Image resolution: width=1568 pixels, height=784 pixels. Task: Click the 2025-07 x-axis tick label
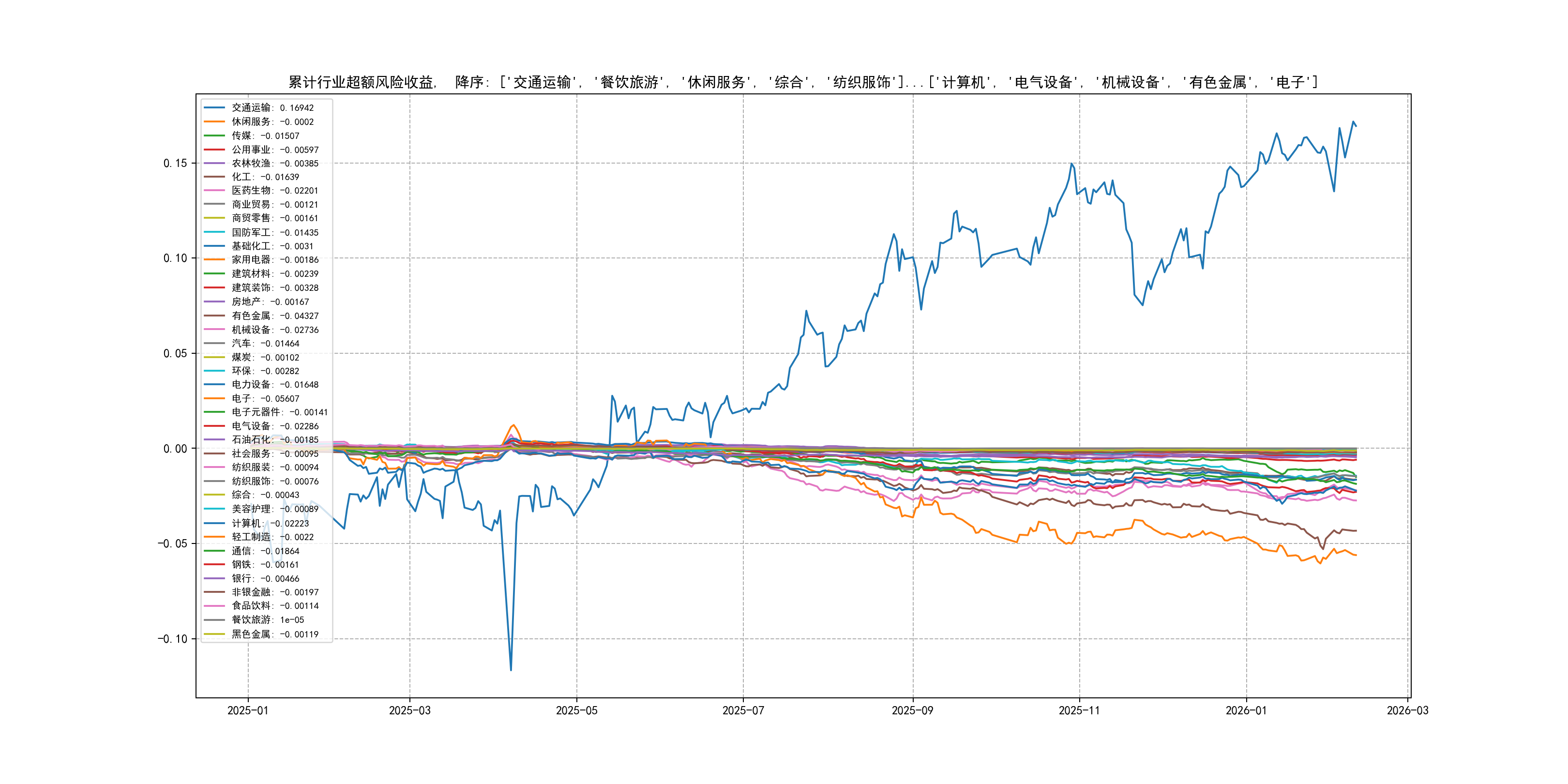click(x=742, y=710)
